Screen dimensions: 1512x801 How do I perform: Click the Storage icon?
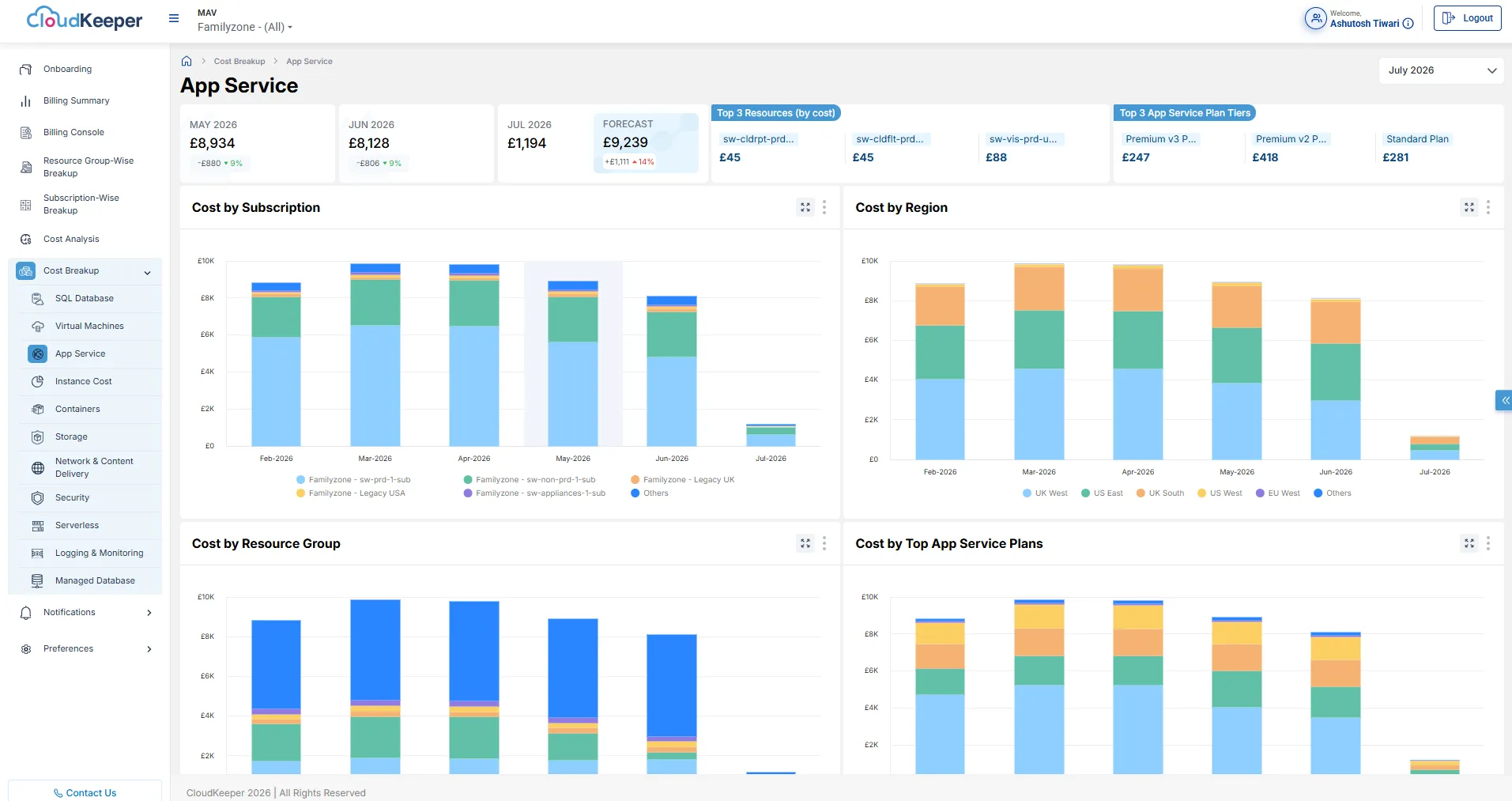[x=38, y=437]
